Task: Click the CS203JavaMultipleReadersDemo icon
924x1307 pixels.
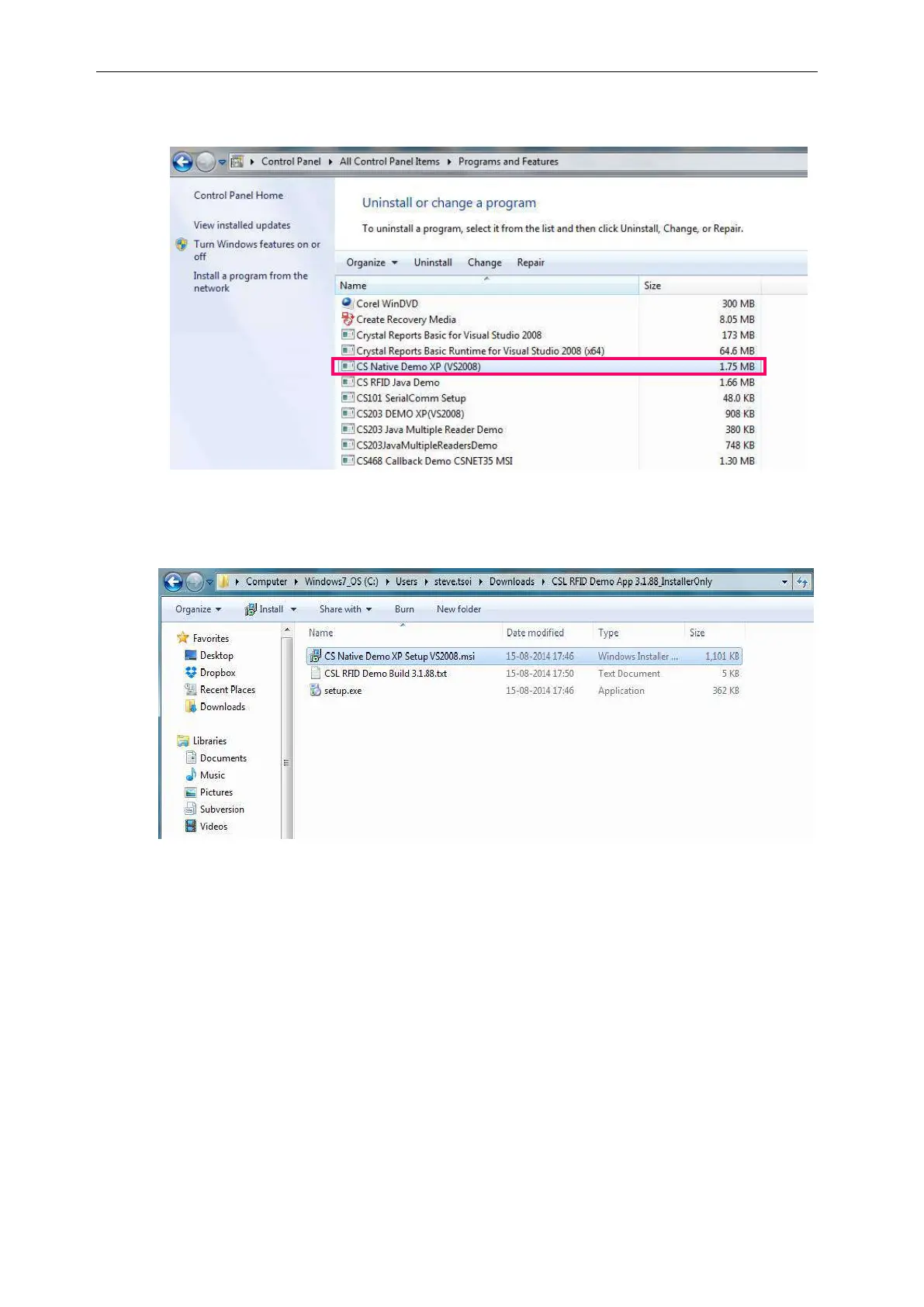Action: (348, 445)
